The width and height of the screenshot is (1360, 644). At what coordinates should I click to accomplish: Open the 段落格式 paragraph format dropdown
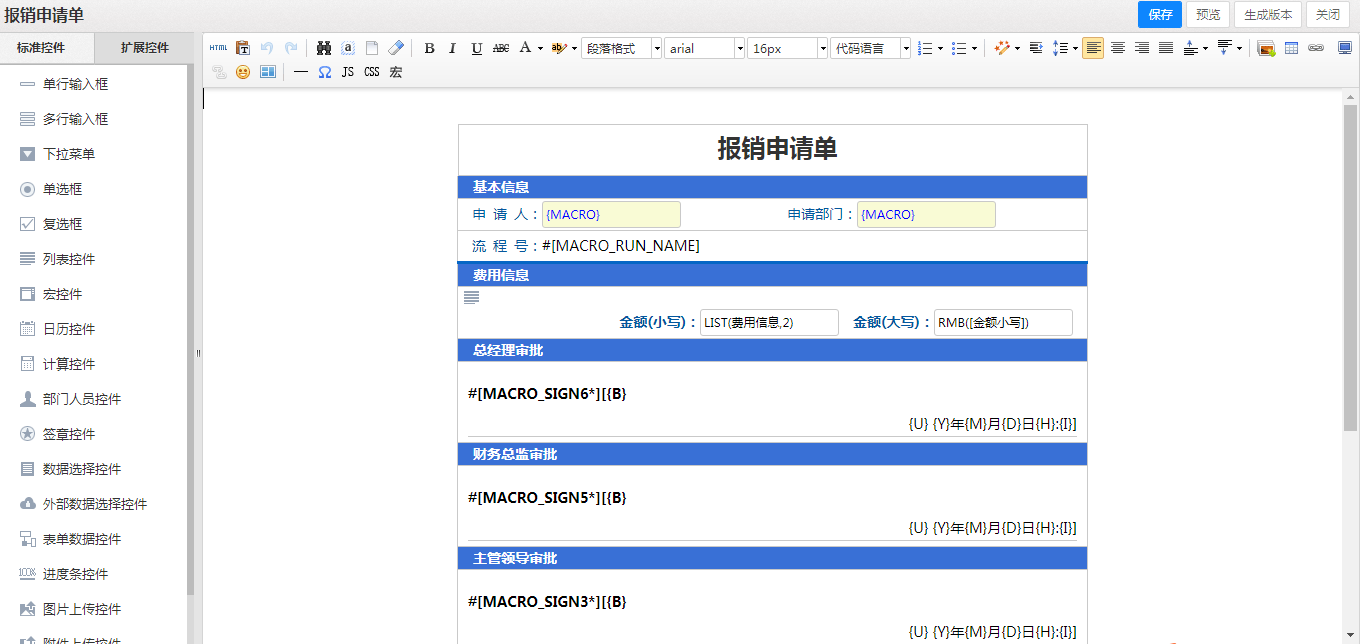coord(621,48)
